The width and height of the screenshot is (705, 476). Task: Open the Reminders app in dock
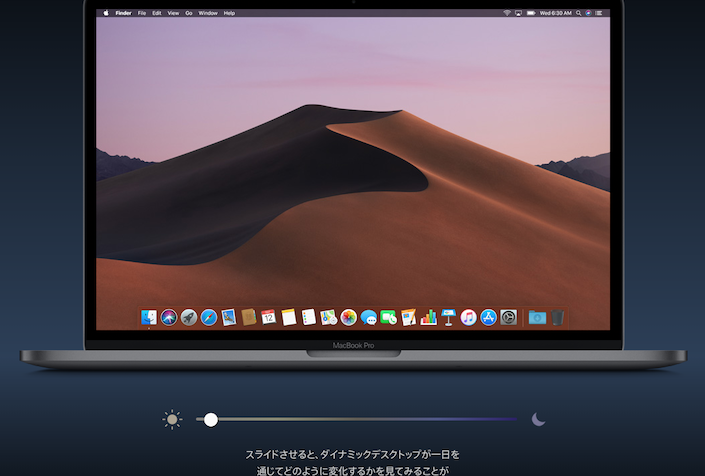tap(308, 317)
